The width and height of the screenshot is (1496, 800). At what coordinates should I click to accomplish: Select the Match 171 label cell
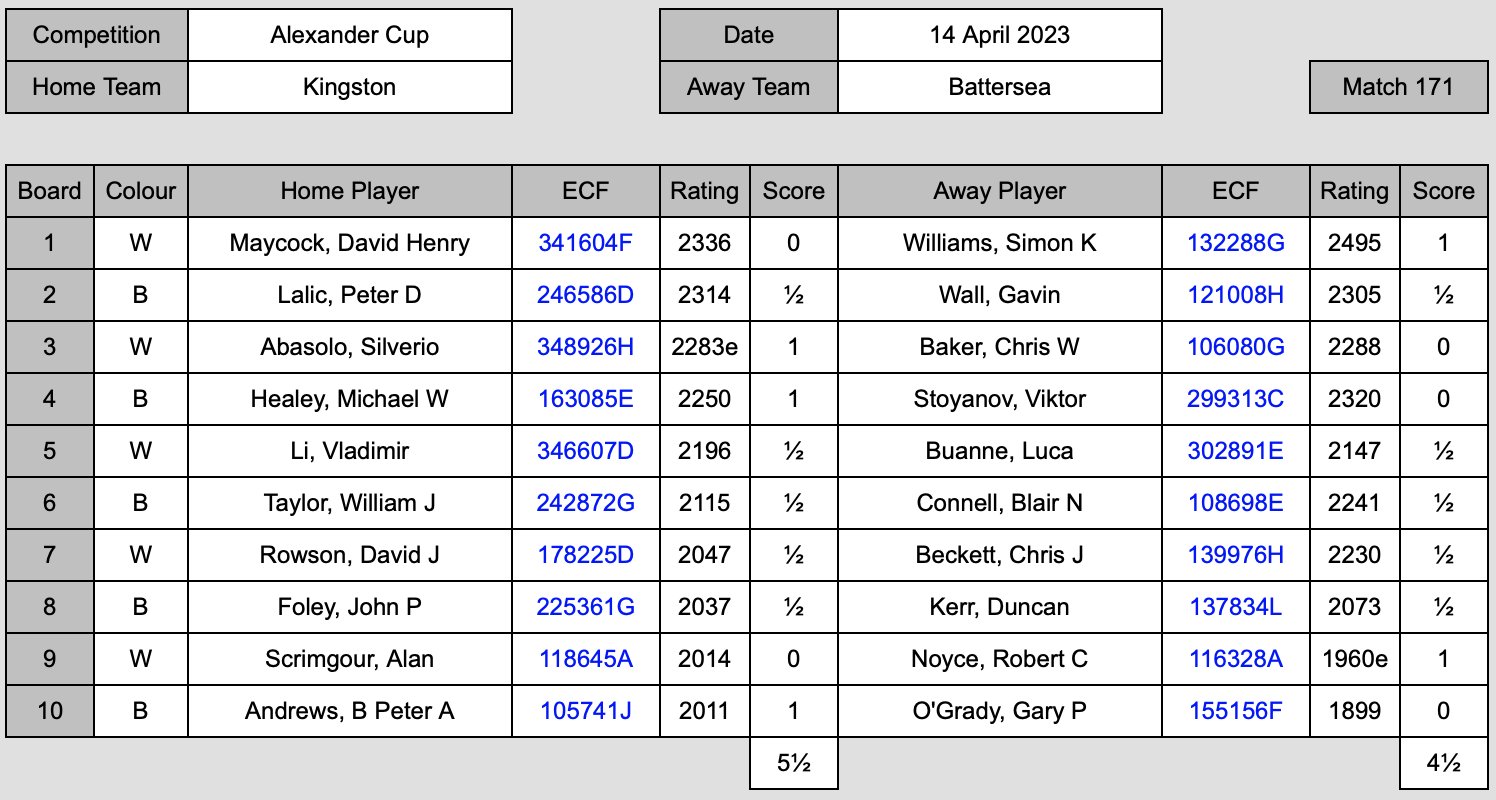[1398, 87]
